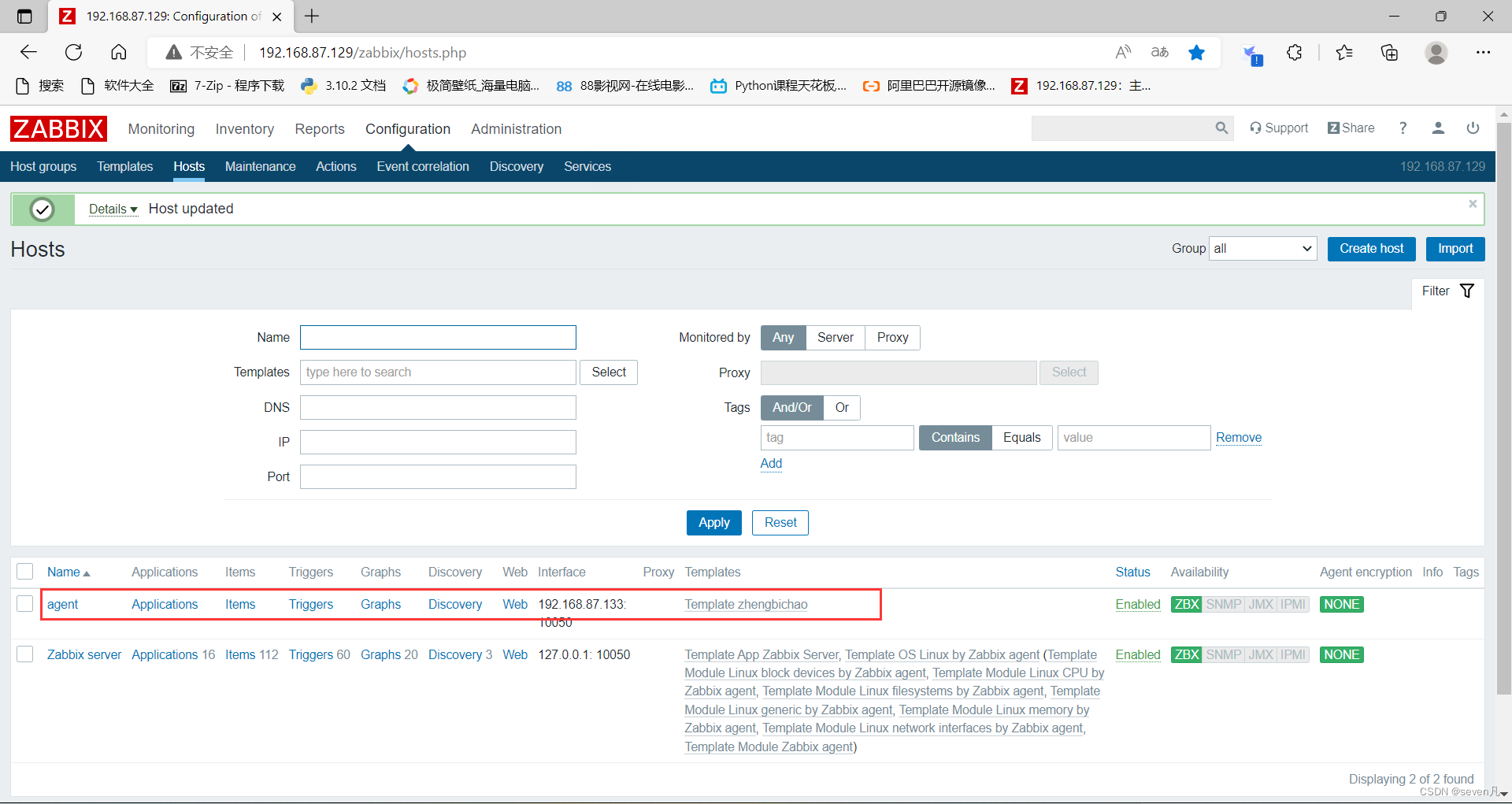
Task: Tick the Zabbix server host checkbox
Action: [25, 654]
